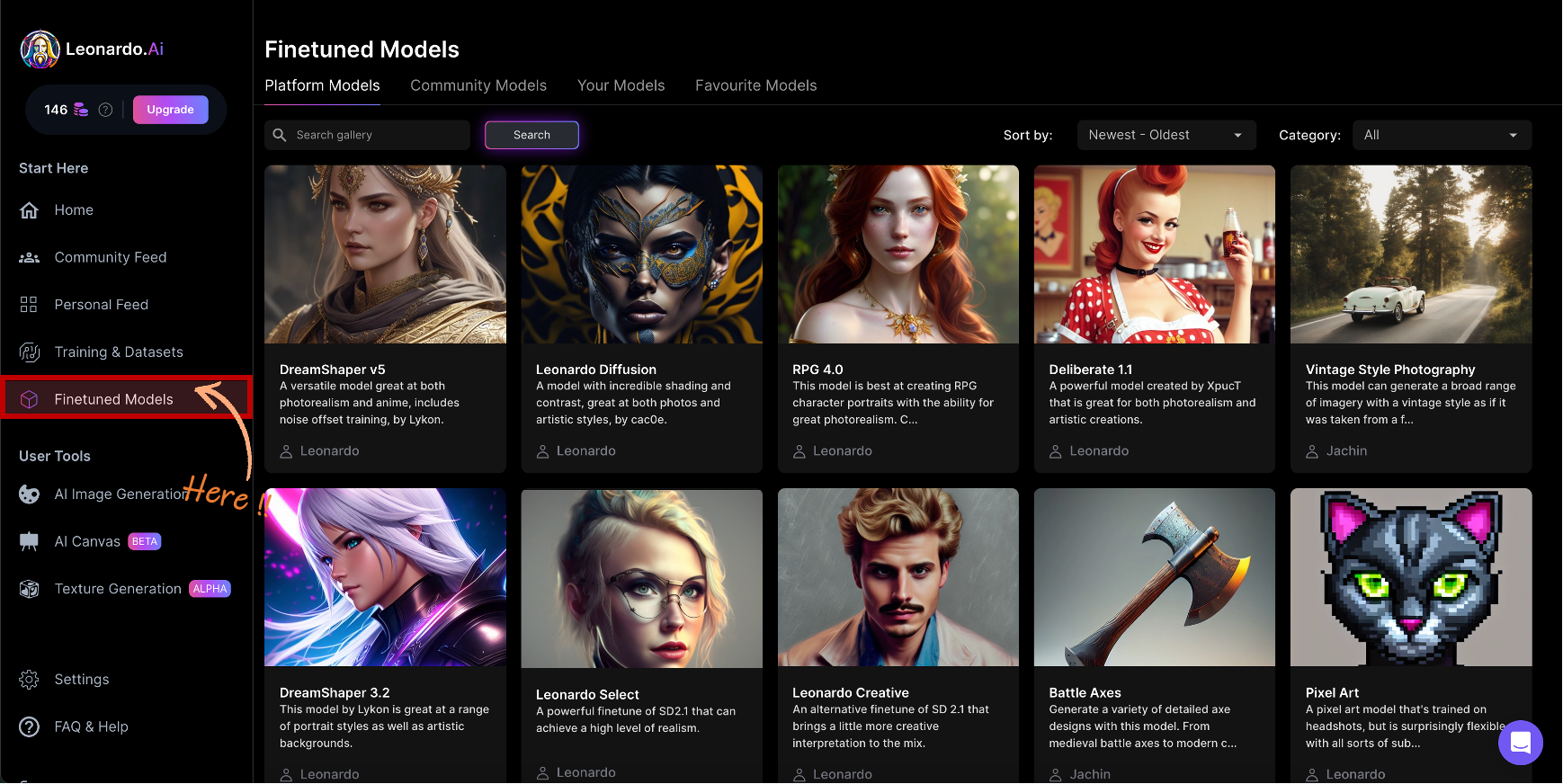The image size is (1563, 784).
Task: Click the Training & Datasets icon
Action: point(30,352)
